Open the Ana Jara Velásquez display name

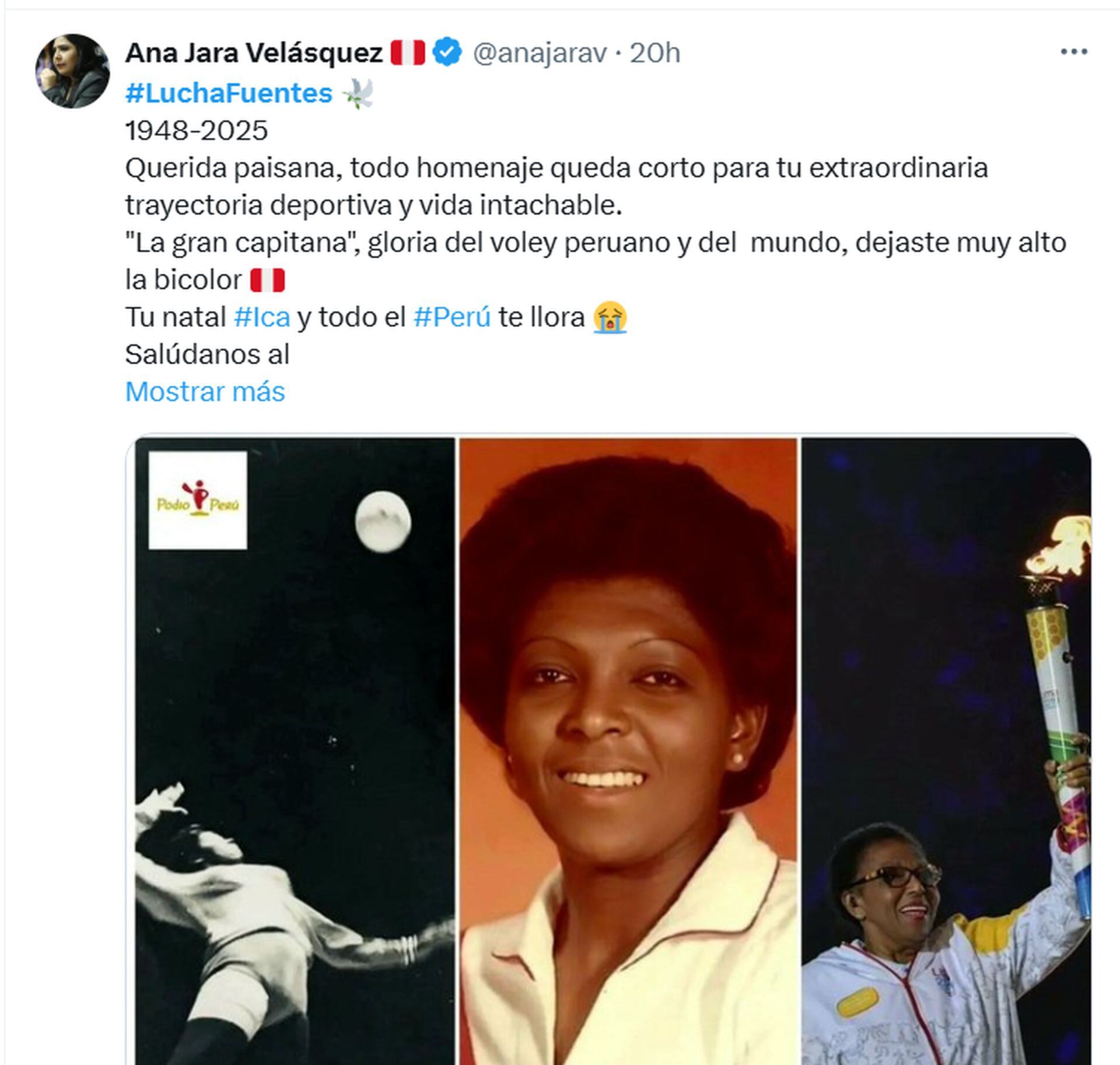coord(254,53)
